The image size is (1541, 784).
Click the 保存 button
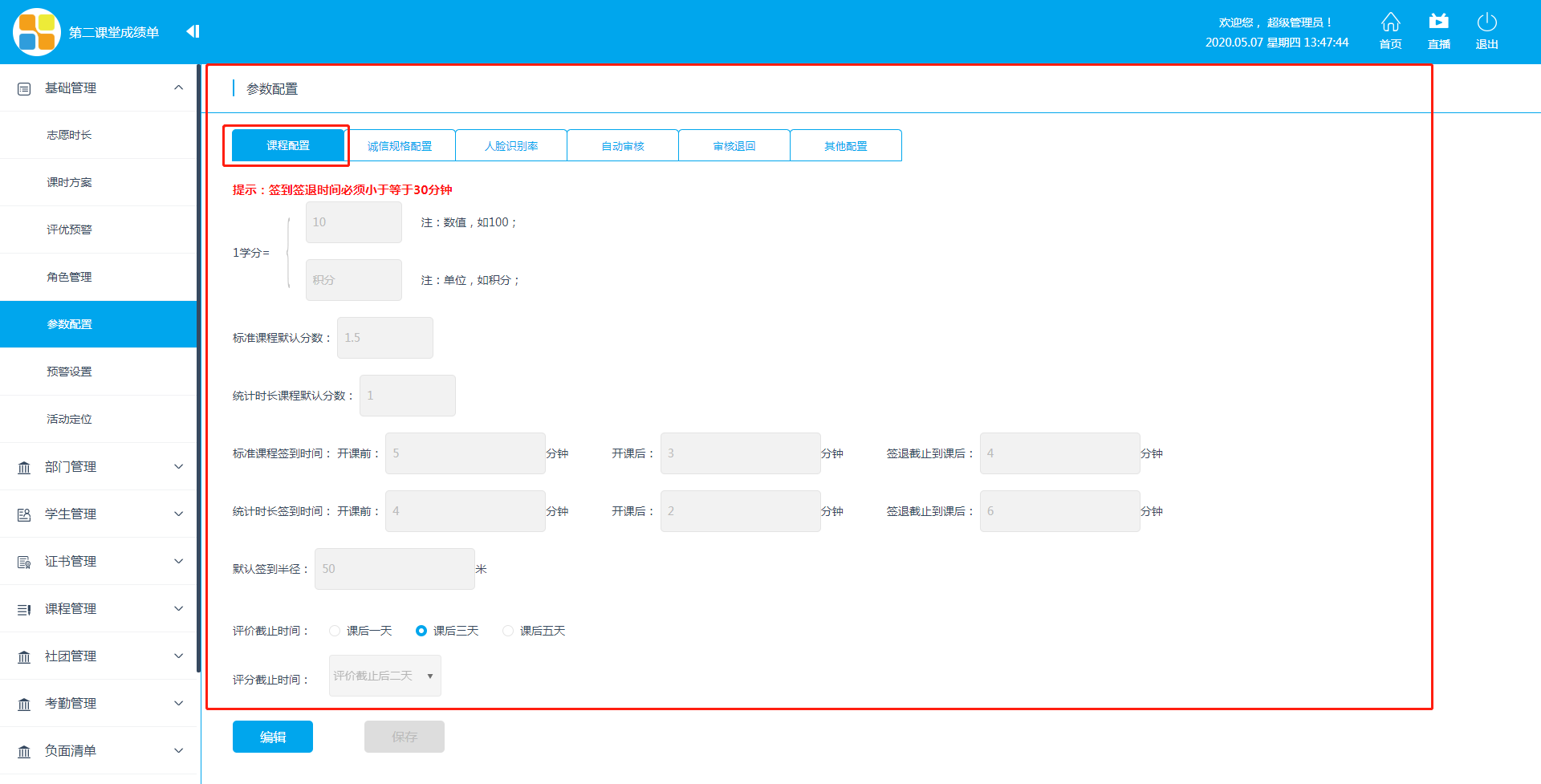pyautogui.click(x=405, y=737)
